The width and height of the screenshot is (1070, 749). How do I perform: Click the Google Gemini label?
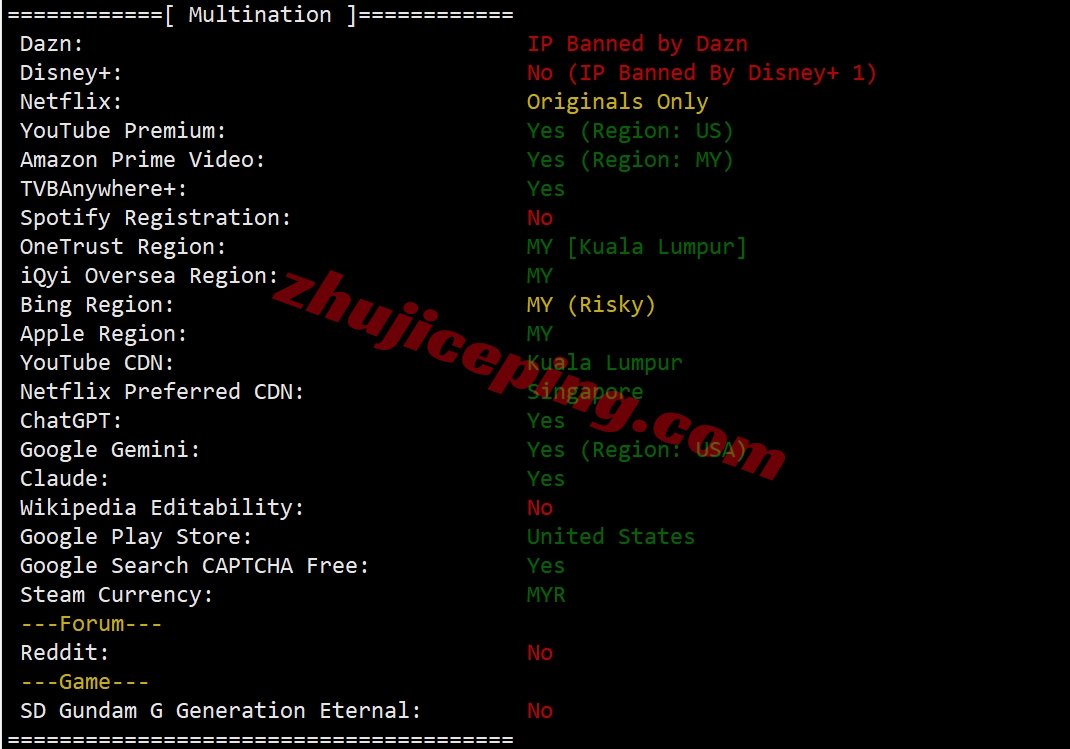point(110,450)
